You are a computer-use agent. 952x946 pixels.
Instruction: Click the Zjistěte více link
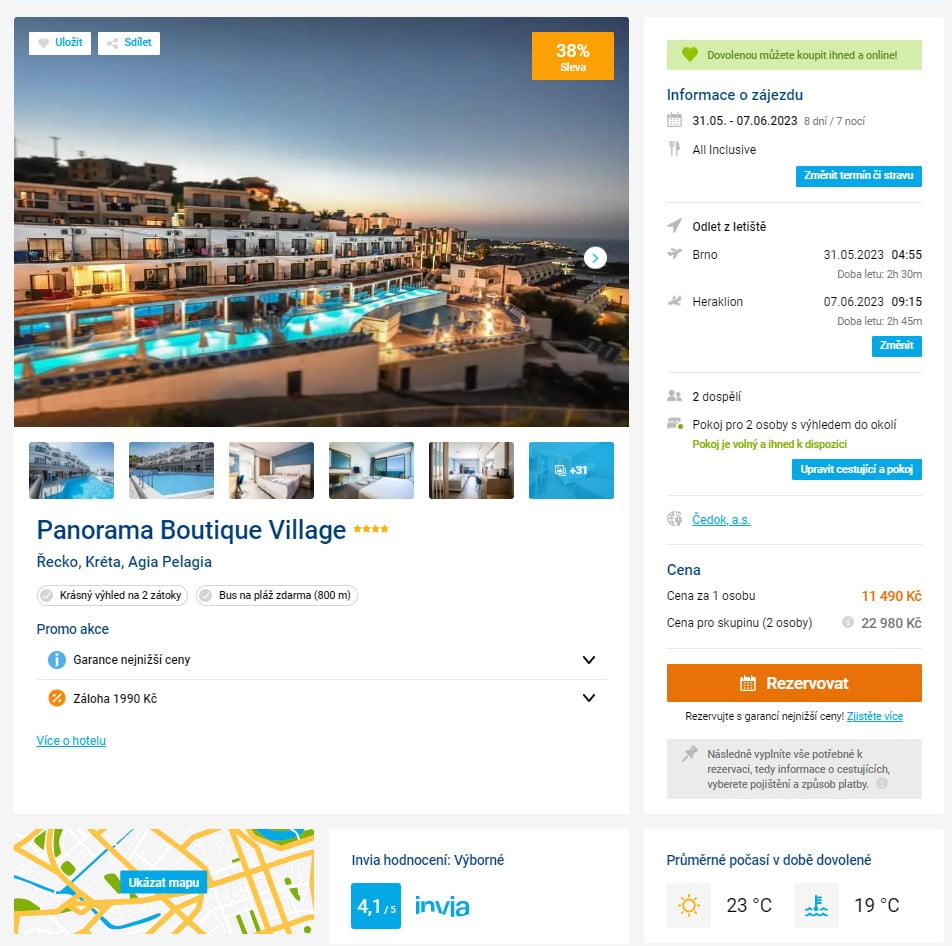874,717
